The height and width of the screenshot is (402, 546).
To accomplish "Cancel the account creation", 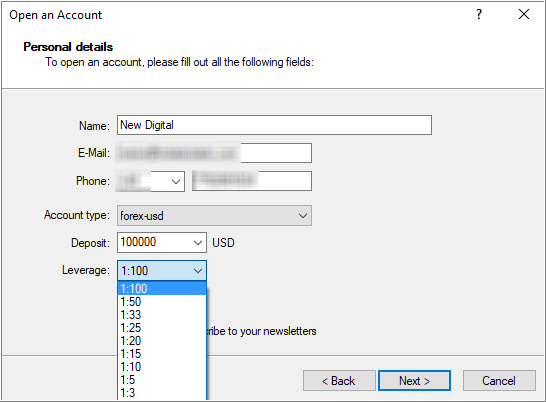I will coord(499,380).
